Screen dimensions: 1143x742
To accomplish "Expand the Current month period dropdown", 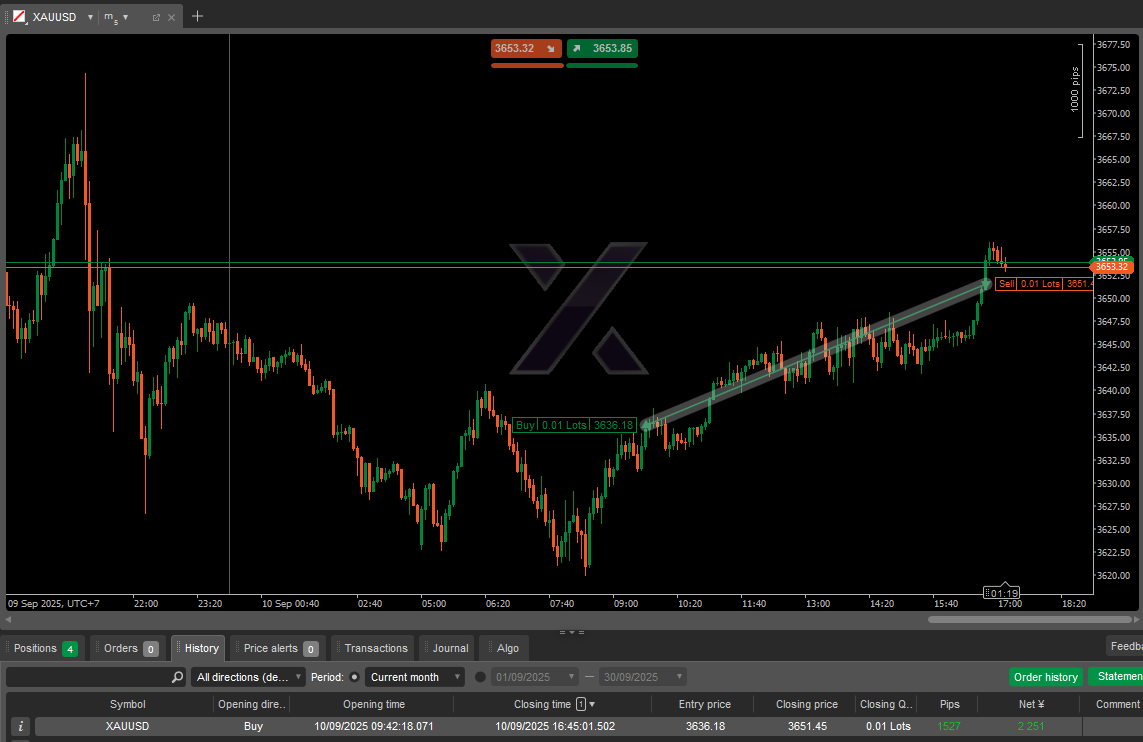I will (x=414, y=677).
